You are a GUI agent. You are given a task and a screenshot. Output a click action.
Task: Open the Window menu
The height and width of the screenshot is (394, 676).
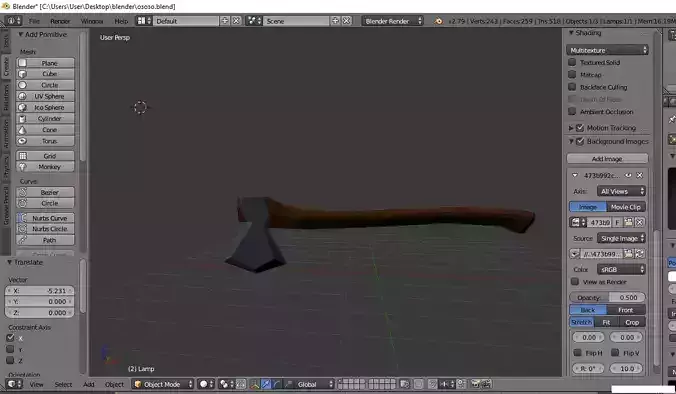[x=92, y=21]
